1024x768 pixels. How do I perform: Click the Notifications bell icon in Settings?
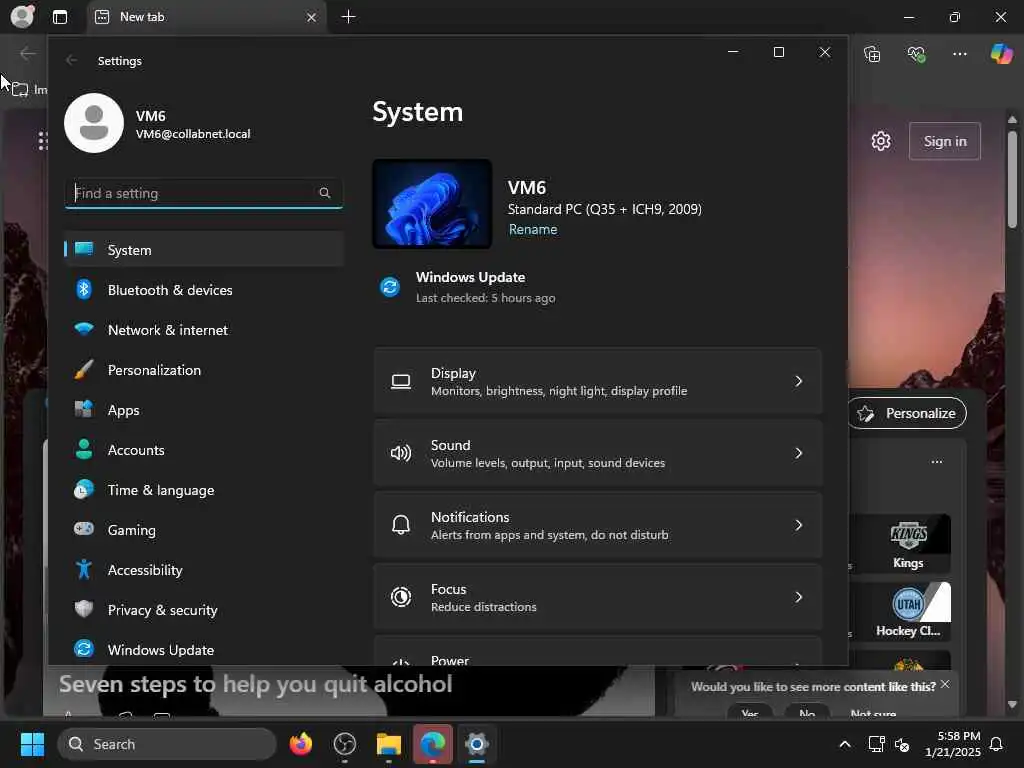point(401,524)
